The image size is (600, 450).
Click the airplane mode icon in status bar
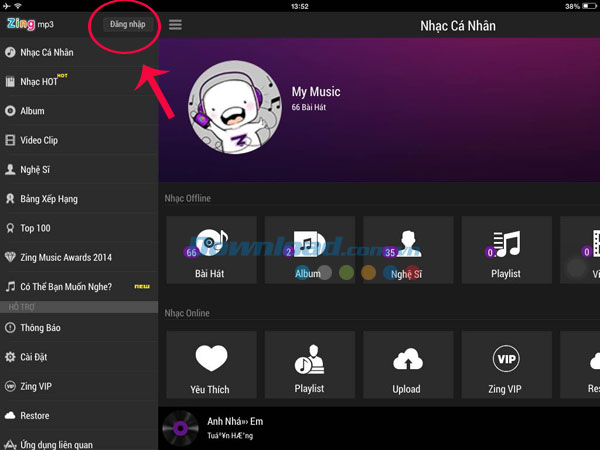pyautogui.click(x=7, y=6)
